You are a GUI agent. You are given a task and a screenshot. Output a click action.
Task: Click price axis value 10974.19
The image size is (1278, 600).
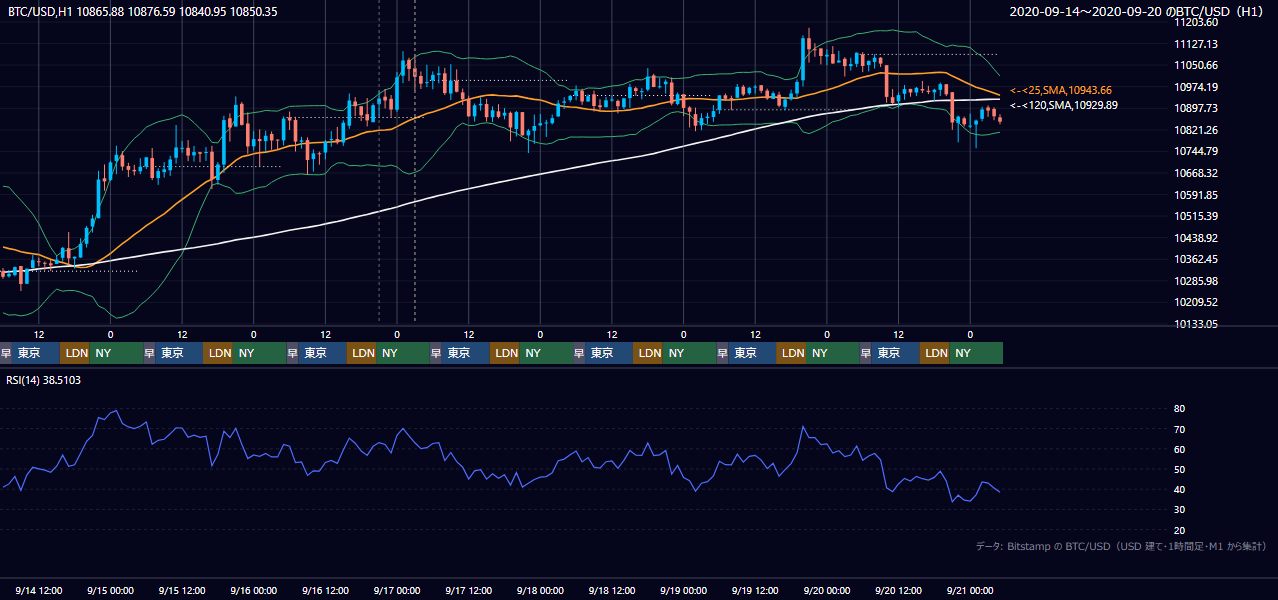point(1196,87)
